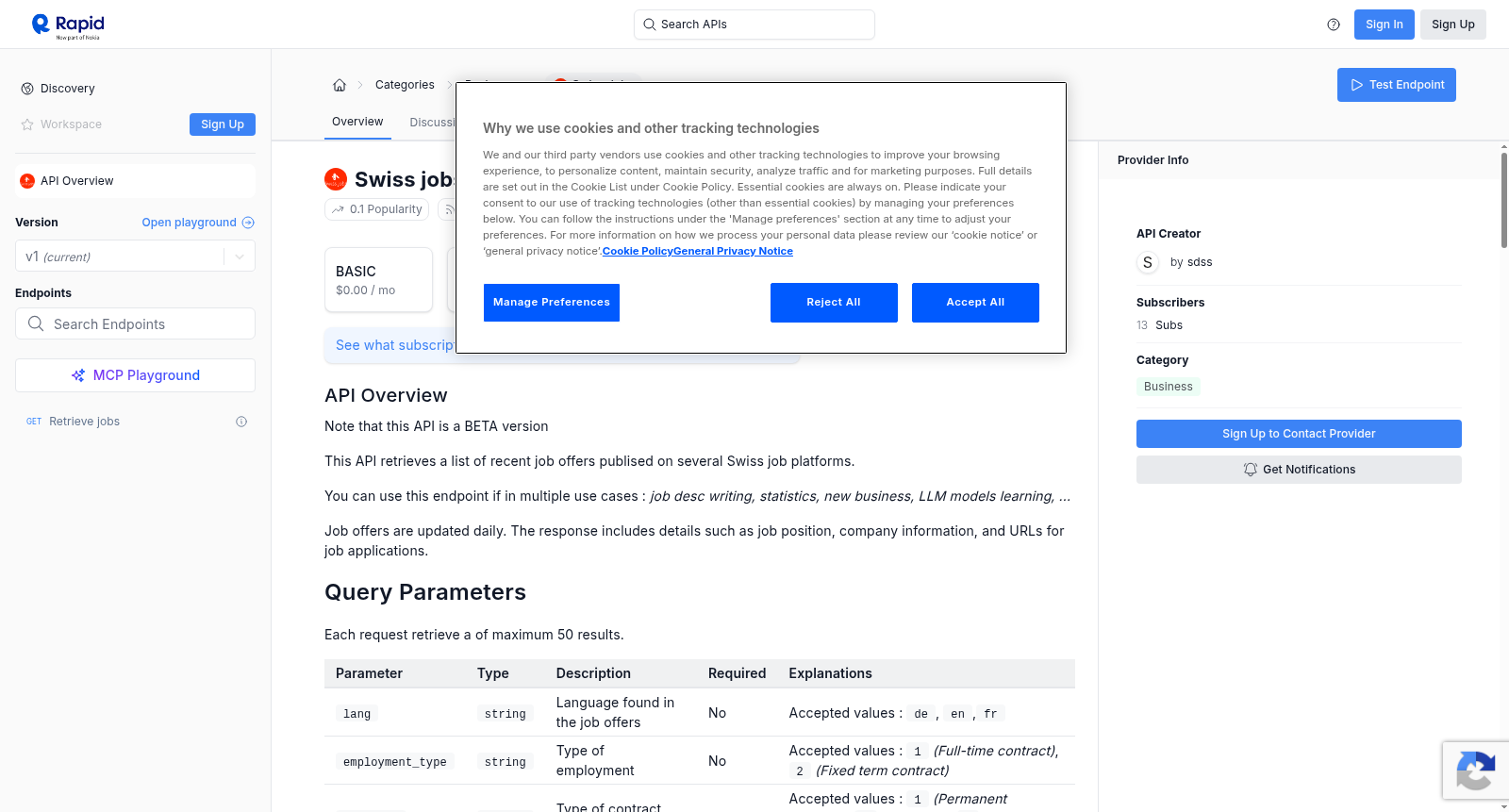The width and height of the screenshot is (1509, 812).
Task: Click the search icon in Search APIs
Action: [650, 25]
